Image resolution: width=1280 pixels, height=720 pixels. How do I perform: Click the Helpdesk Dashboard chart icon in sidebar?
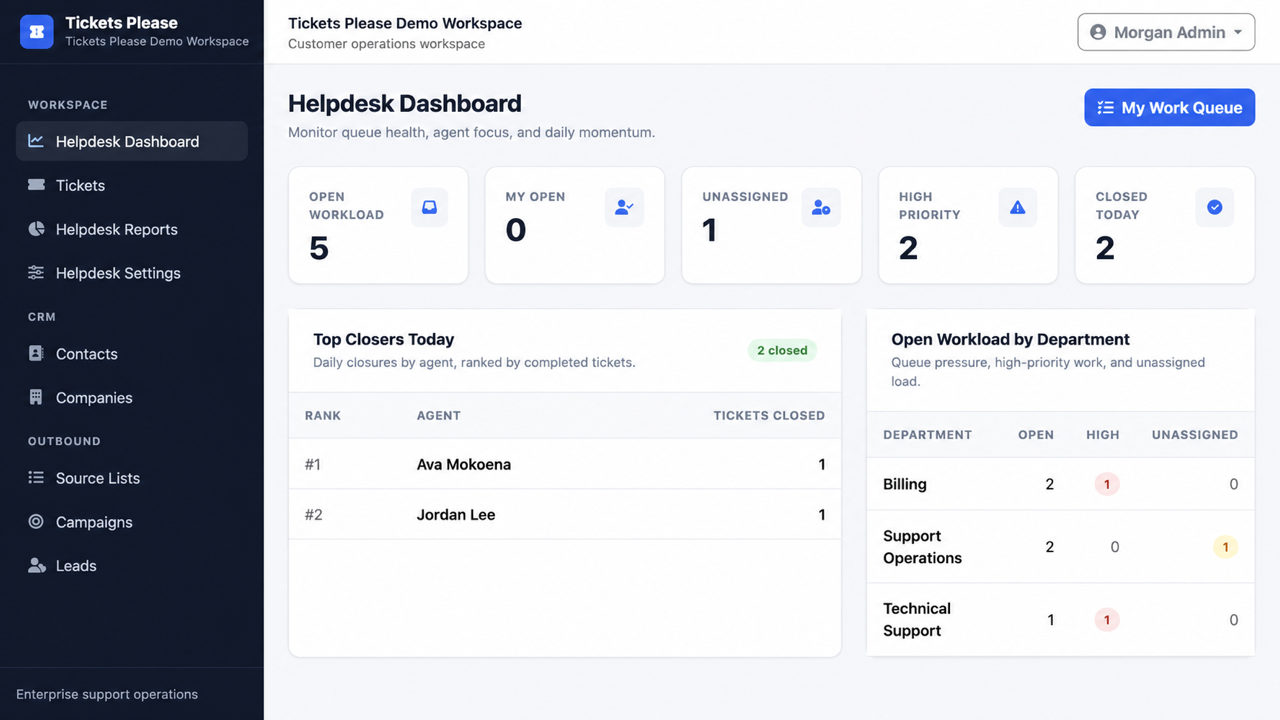pos(36,141)
